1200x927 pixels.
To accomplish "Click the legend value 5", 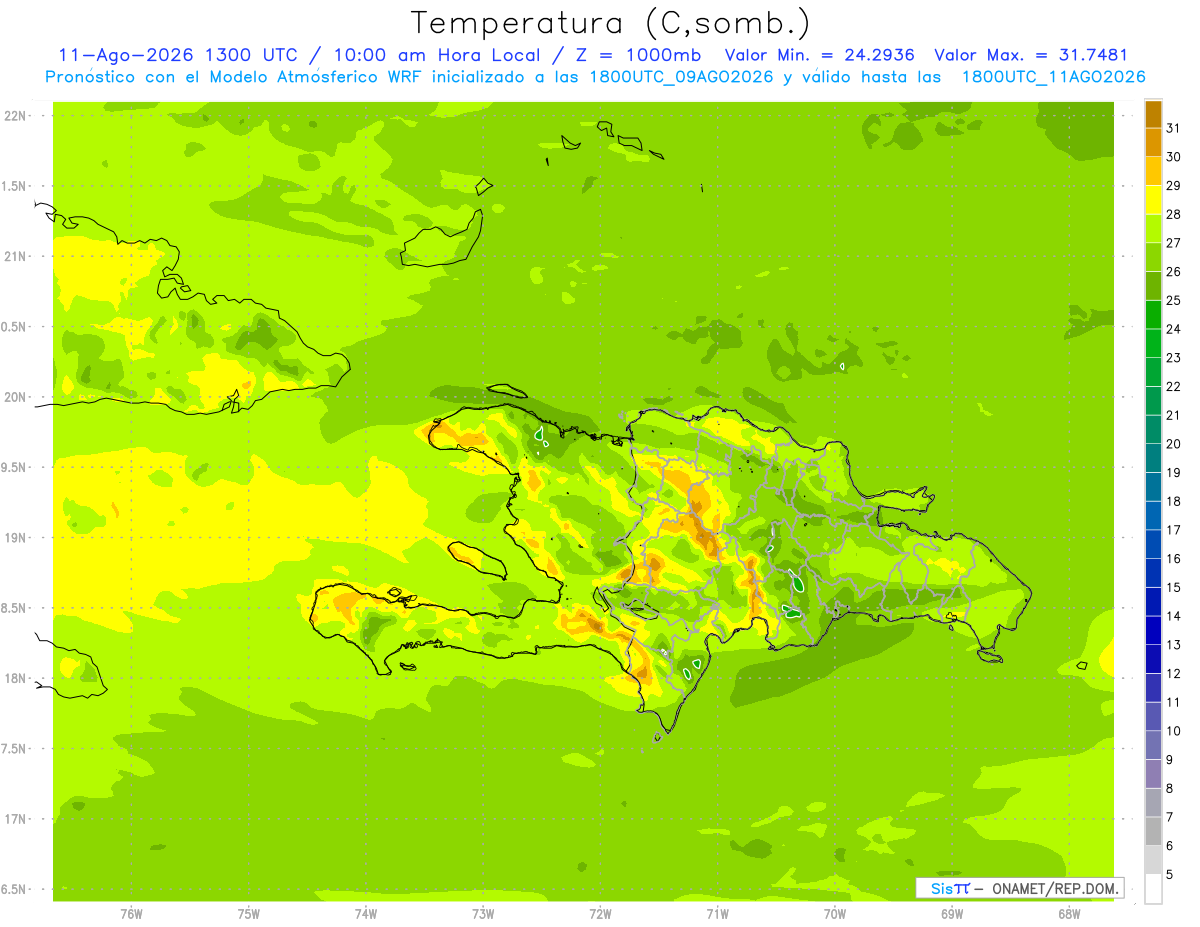I will pos(1170,874).
